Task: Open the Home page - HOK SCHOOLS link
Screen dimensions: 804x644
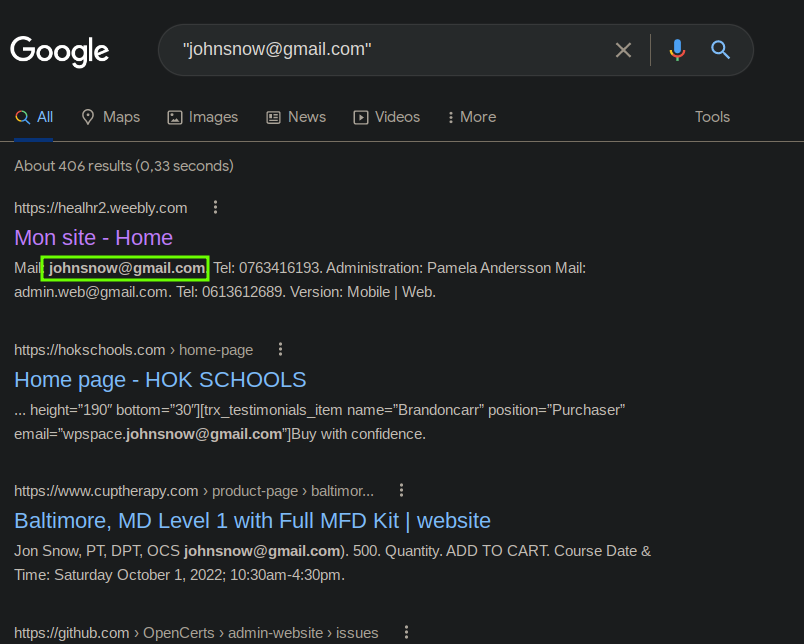Action: click(160, 380)
